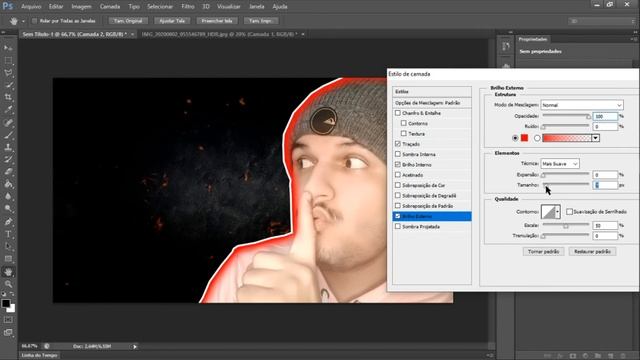Image resolution: width=640 pixels, height=360 pixels.
Task: Toggle Rolar por Todas as Janelas checkbox
Action: coord(34,20)
